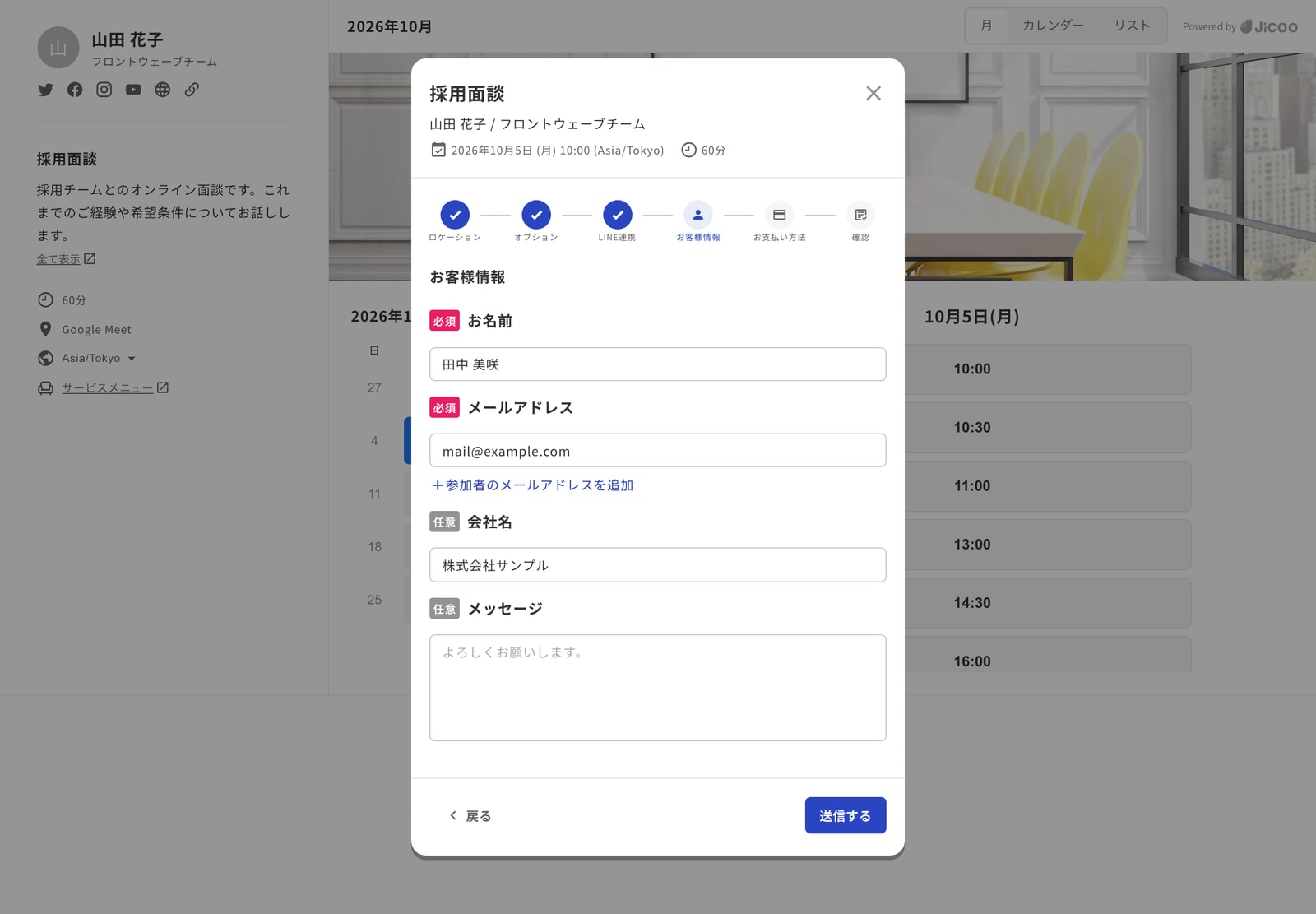Go to the ロケーション step circle
The image size is (1316, 914).
[455, 215]
